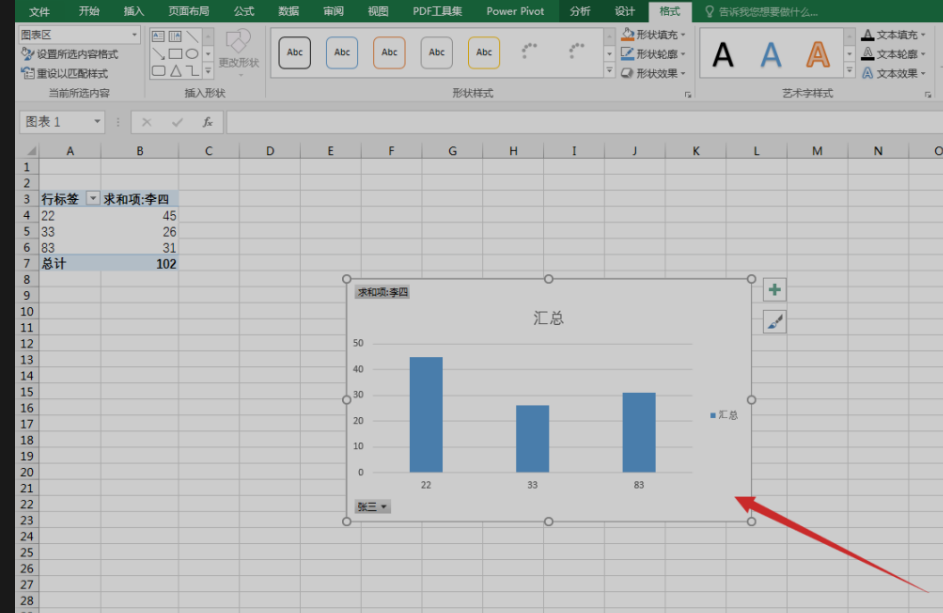Click the formula bar input field
Viewport: 943px width, 613px height.
[580, 122]
